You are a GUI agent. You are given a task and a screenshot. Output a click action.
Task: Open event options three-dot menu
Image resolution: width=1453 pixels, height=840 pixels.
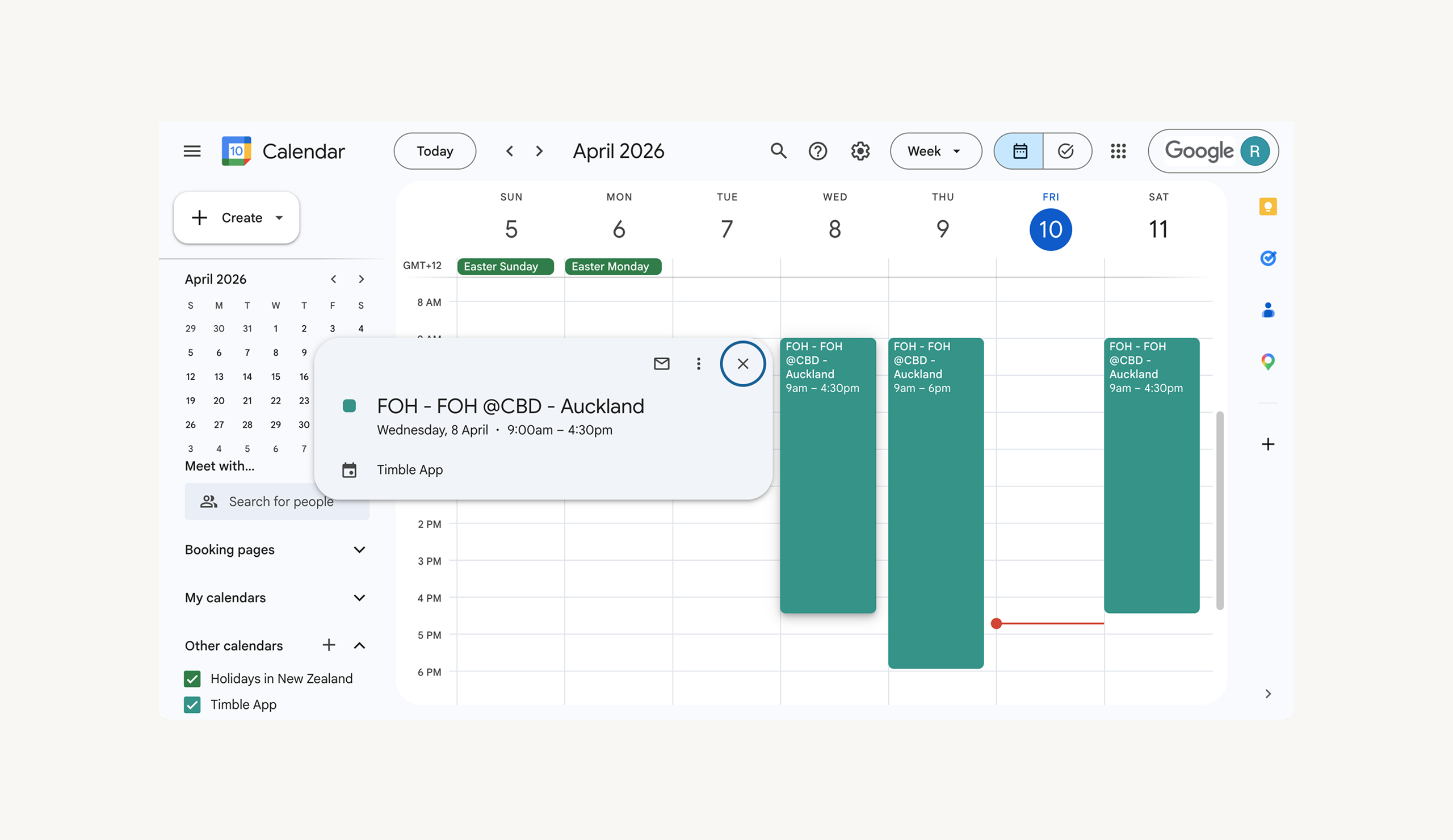click(x=698, y=363)
